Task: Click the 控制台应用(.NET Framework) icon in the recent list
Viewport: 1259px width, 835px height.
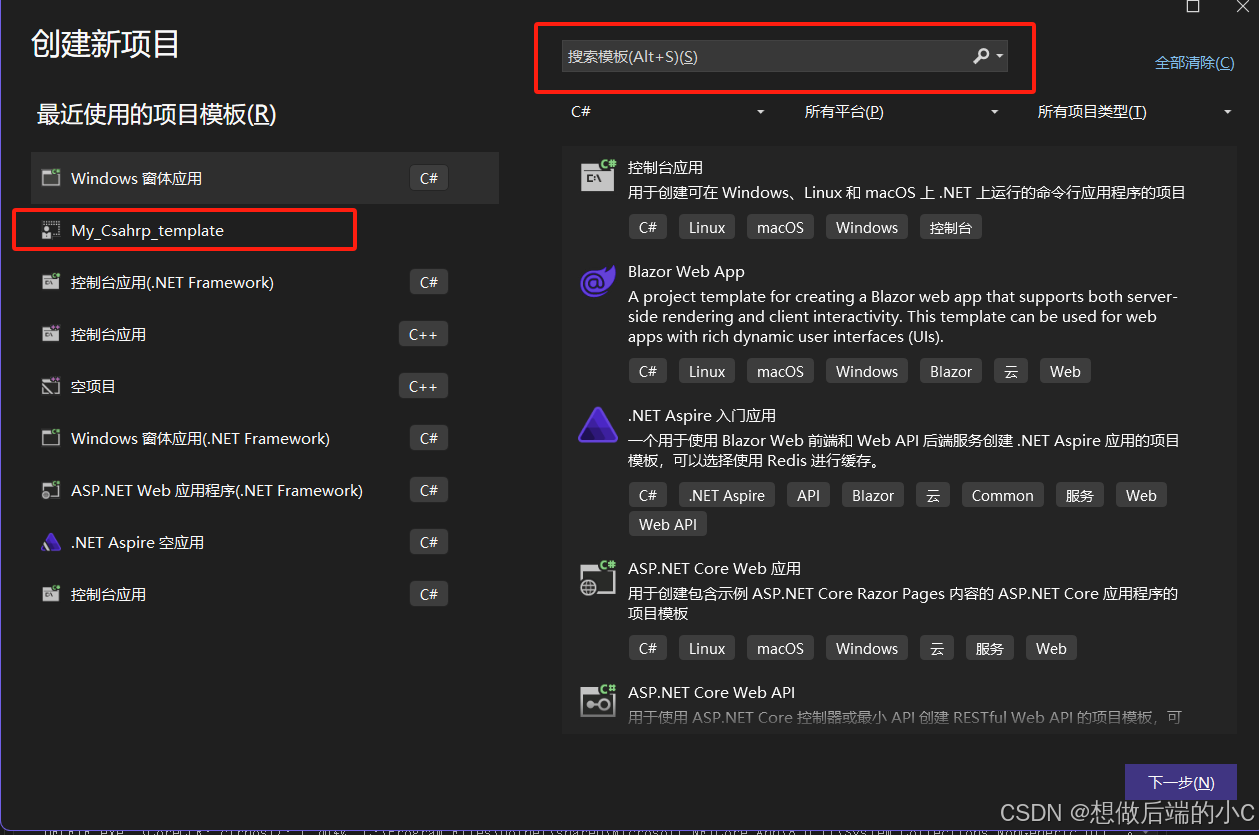Action: 51,282
